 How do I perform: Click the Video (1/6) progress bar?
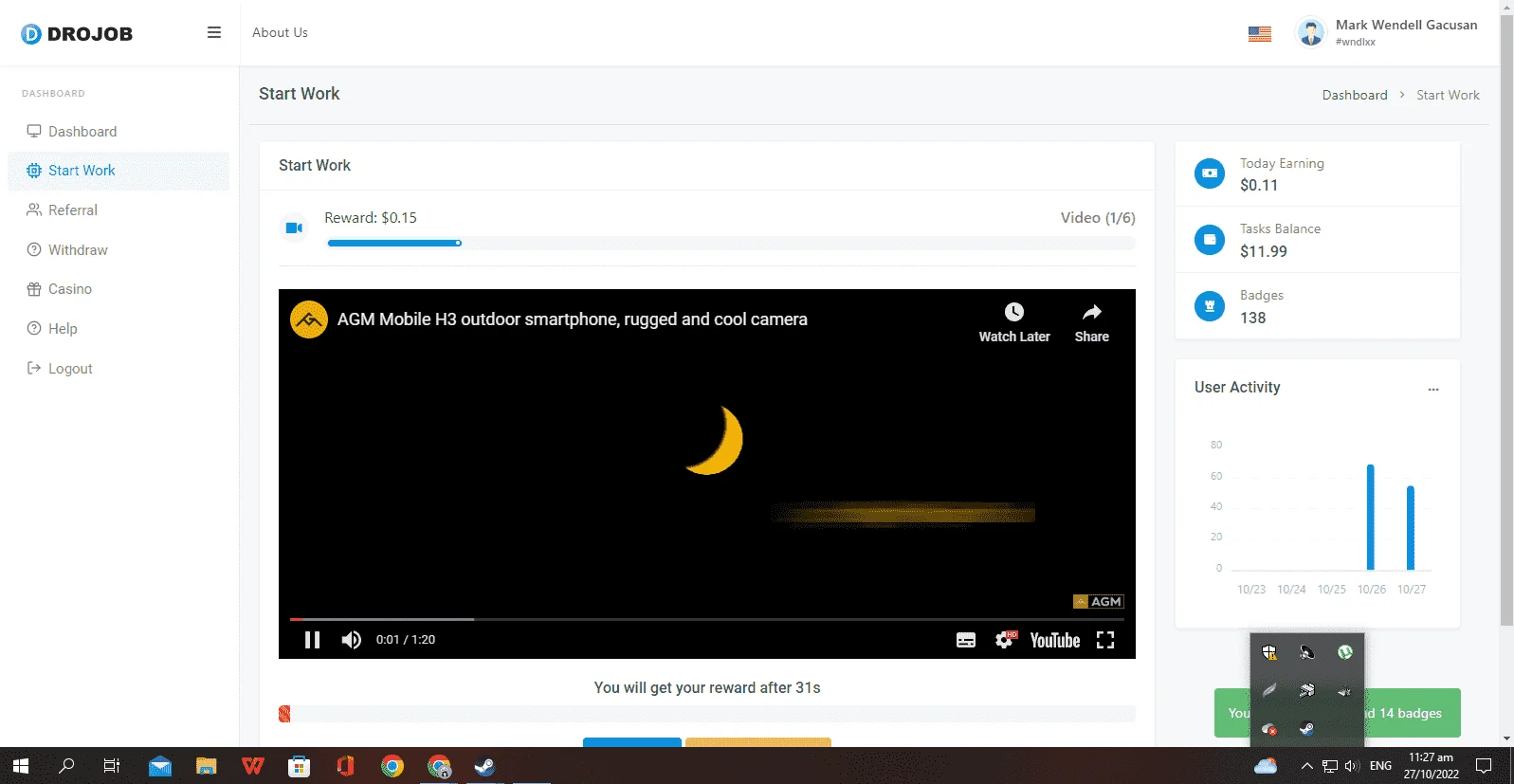pos(731,244)
